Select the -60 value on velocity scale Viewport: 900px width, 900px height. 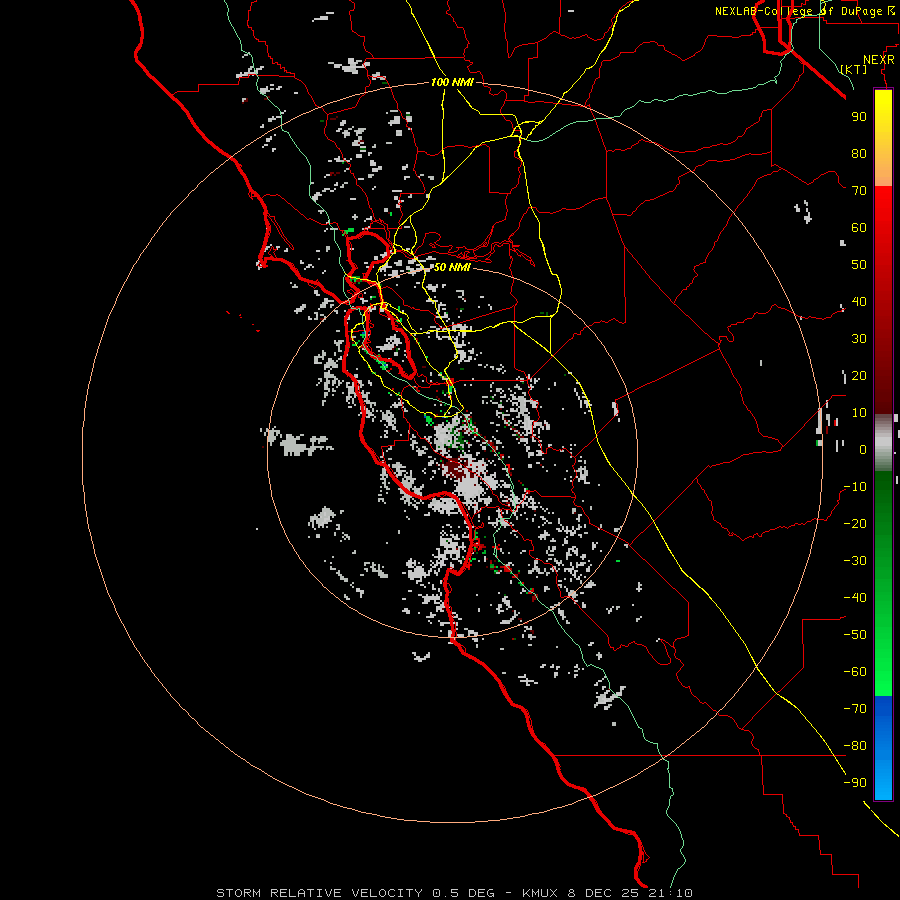coord(855,672)
